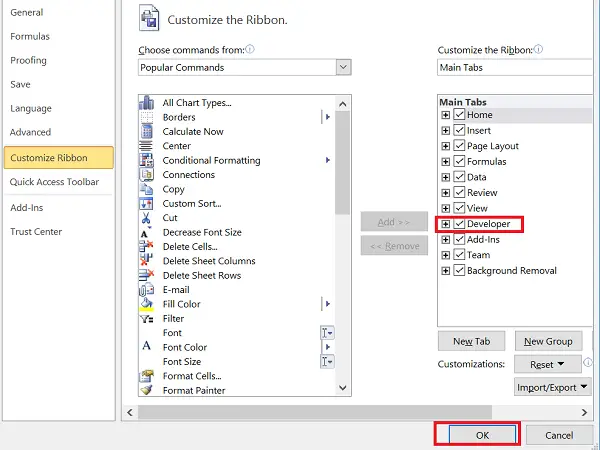Open the Reset customizations dropdown
This screenshot has width=600, height=450.
(x=548, y=364)
